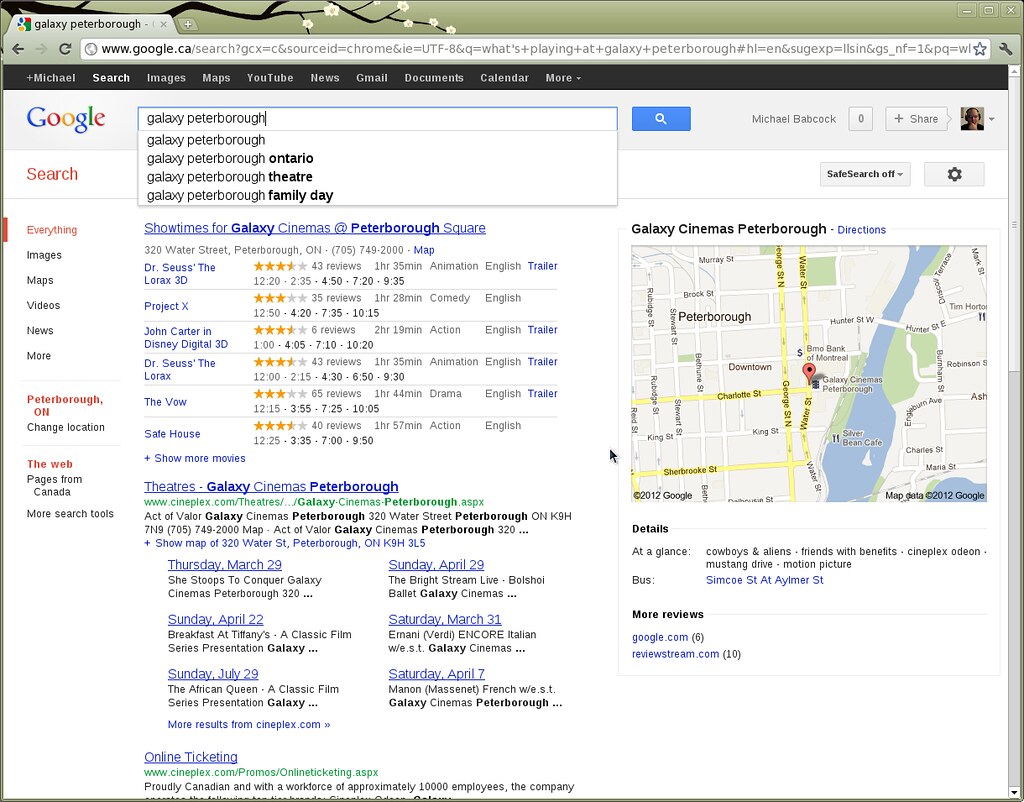Open Map link next to phone number
The image size is (1024, 802).
coord(424,250)
